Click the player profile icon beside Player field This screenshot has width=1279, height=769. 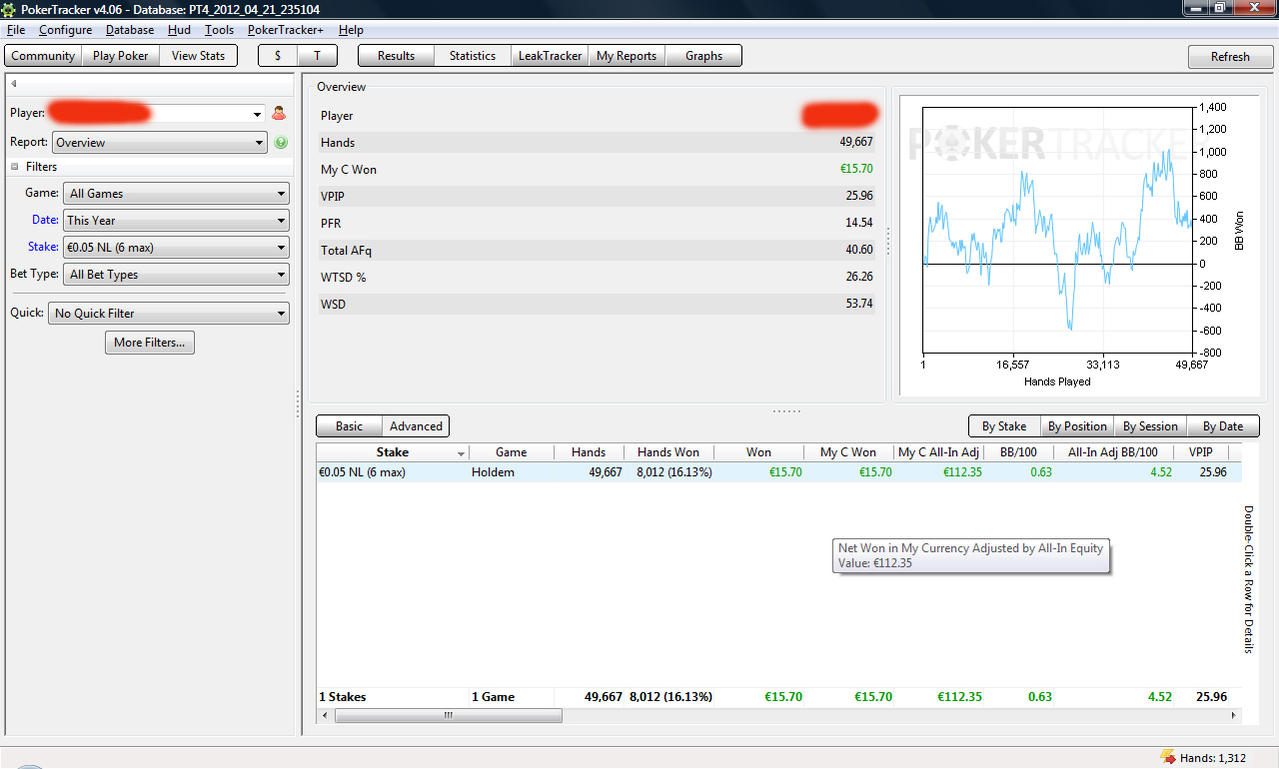click(279, 113)
